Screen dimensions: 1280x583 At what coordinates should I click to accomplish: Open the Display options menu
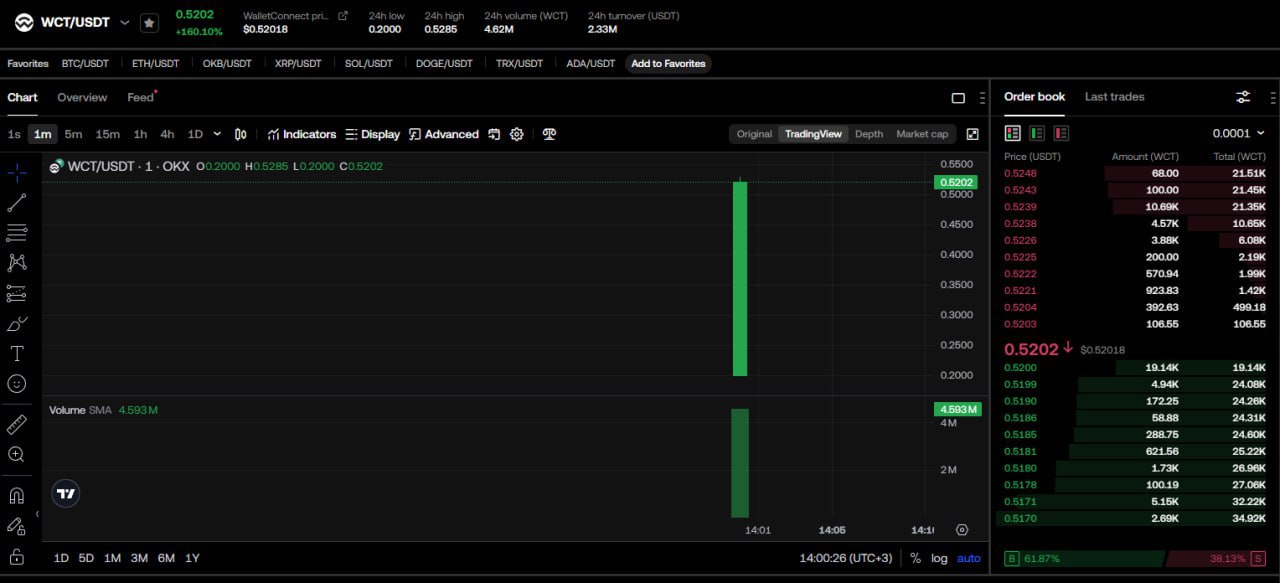click(372, 134)
